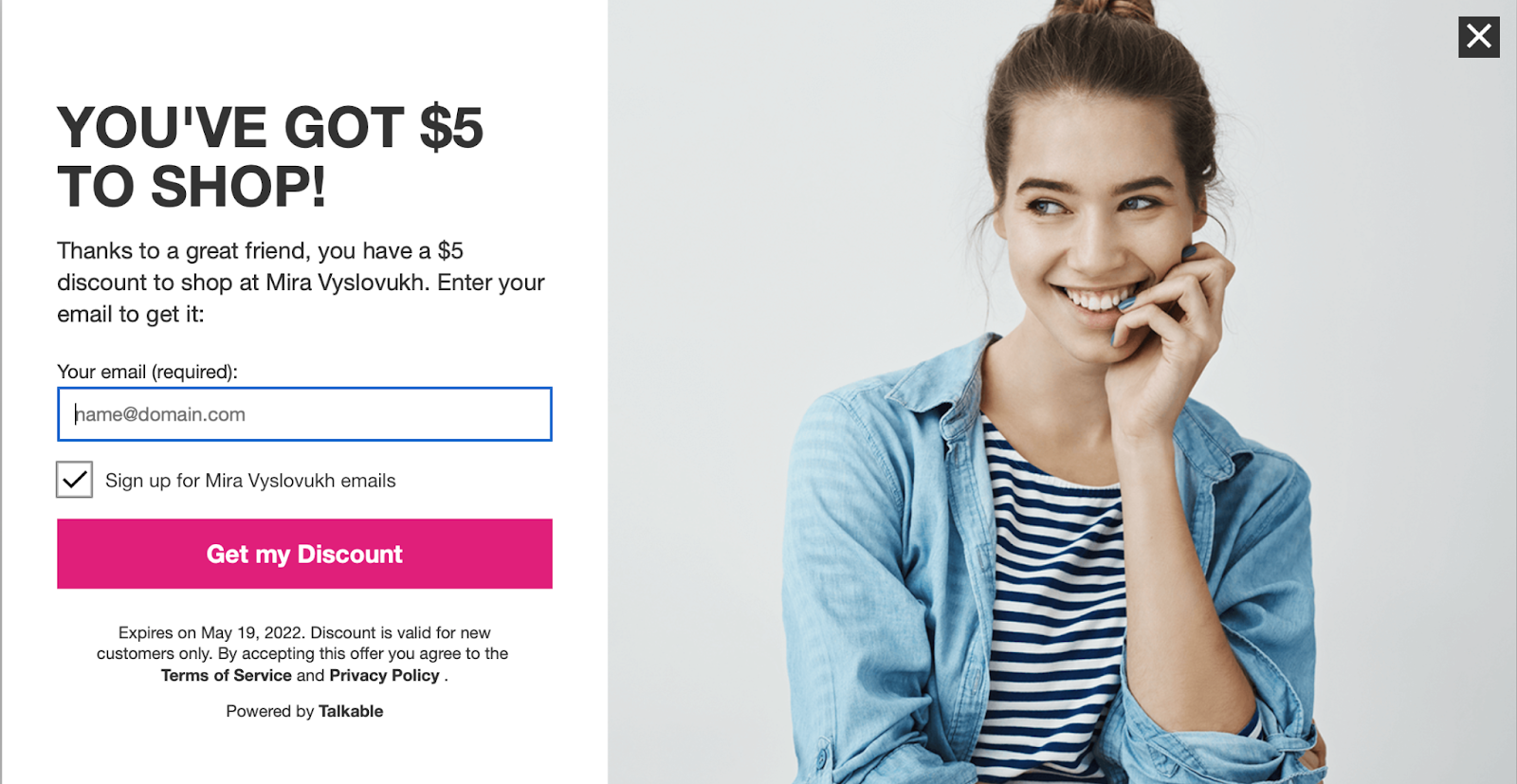This screenshot has width=1517, height=784.
Task: Open the Terms of Service link
Action: click(x=227, y=675)
